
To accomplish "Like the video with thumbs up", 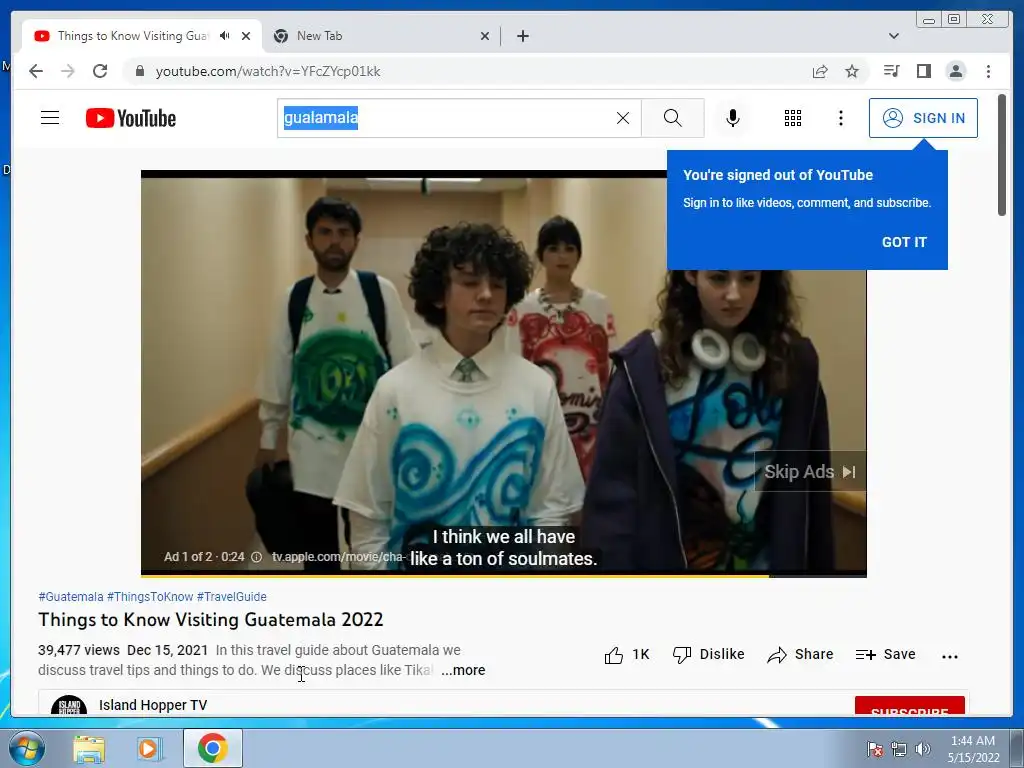I will point(627,654).
